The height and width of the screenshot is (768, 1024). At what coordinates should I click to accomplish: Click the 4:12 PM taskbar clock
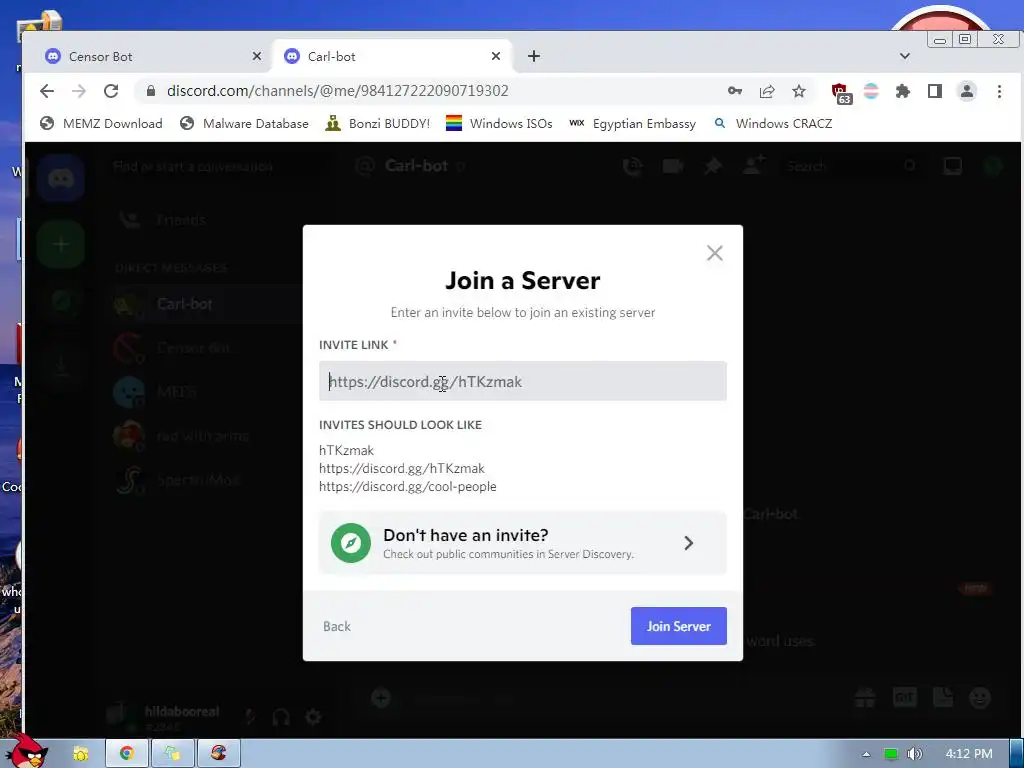coord(969,754)
